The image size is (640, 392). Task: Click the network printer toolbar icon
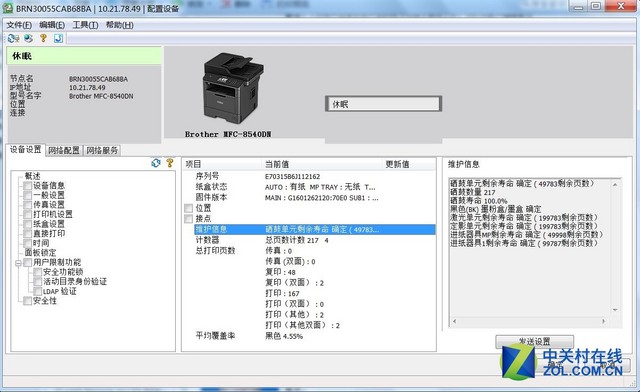pyautogui.click(x=28, y=38)
